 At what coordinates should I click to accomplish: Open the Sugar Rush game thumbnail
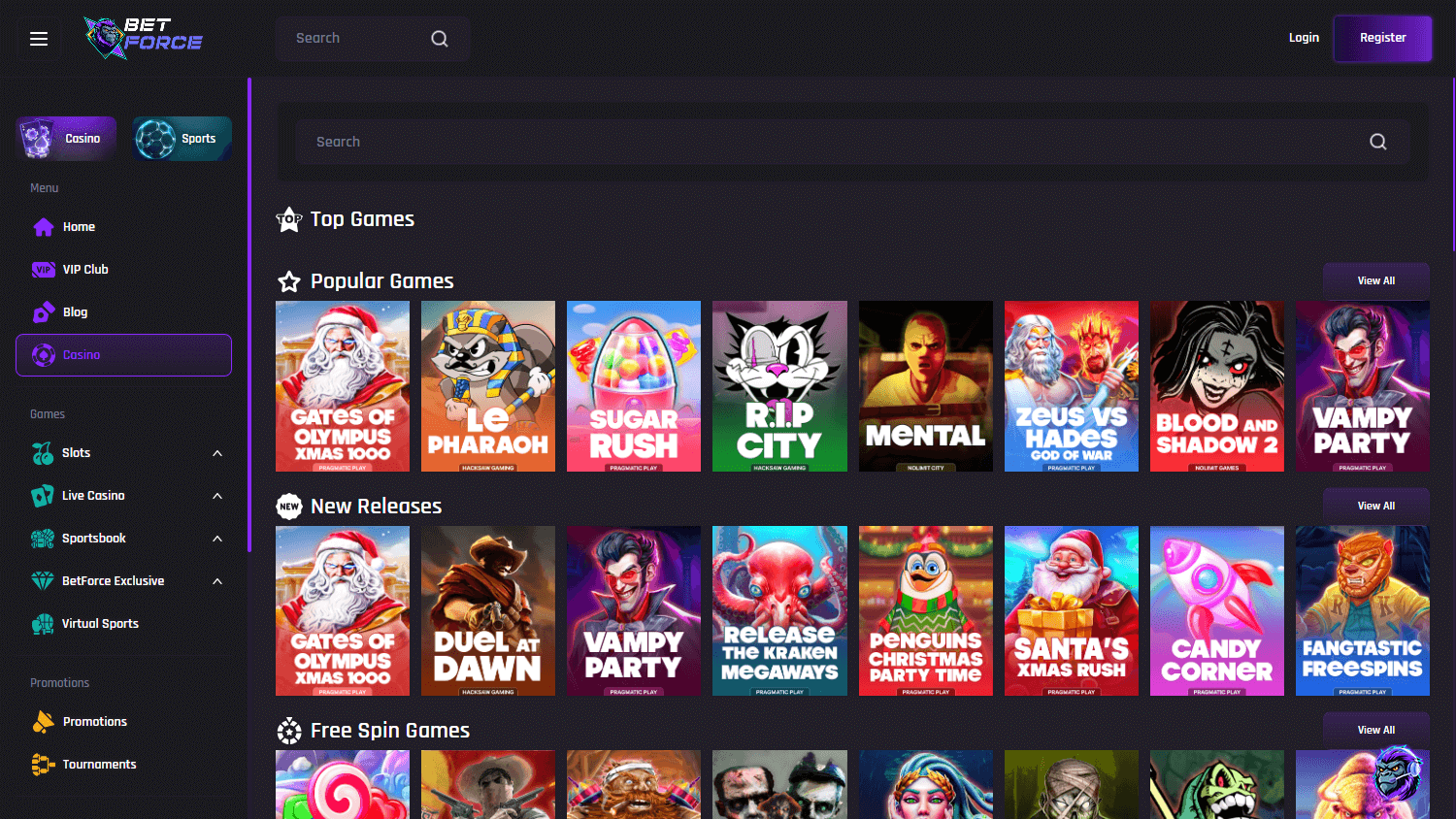point(633,385)
